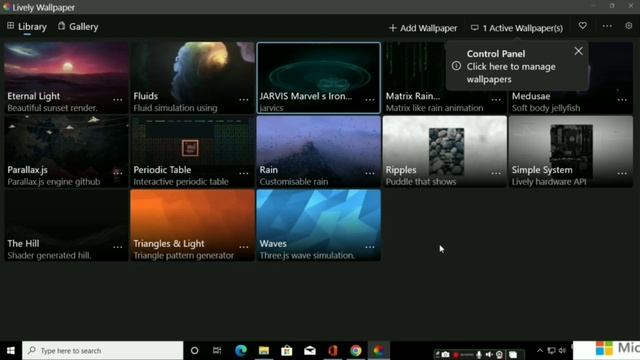The width and height of the screenshot is (640, 360).
Task: Click the volume icon in system tray
Action: coord(562,351)
